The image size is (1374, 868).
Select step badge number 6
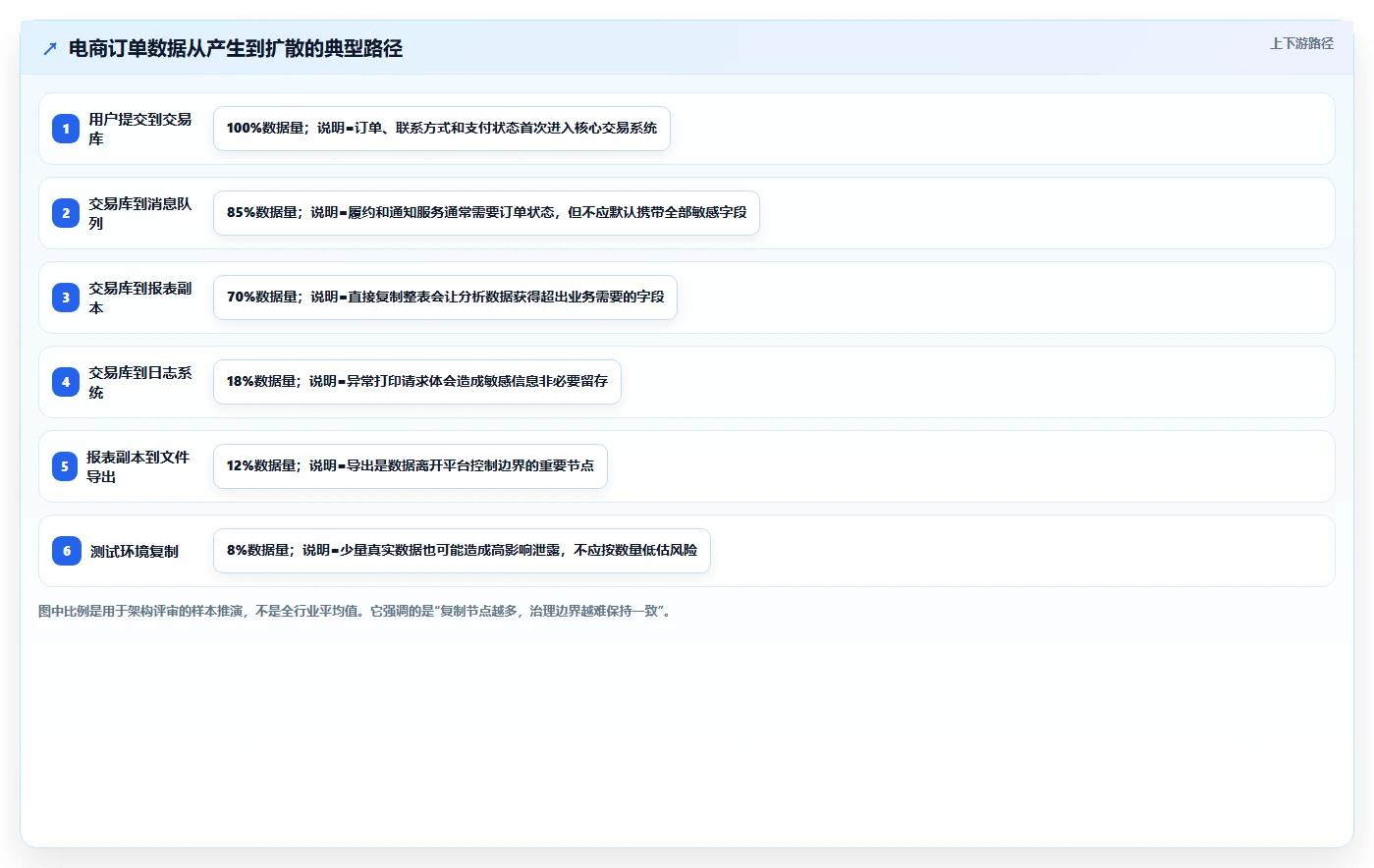tap(67, 551)
